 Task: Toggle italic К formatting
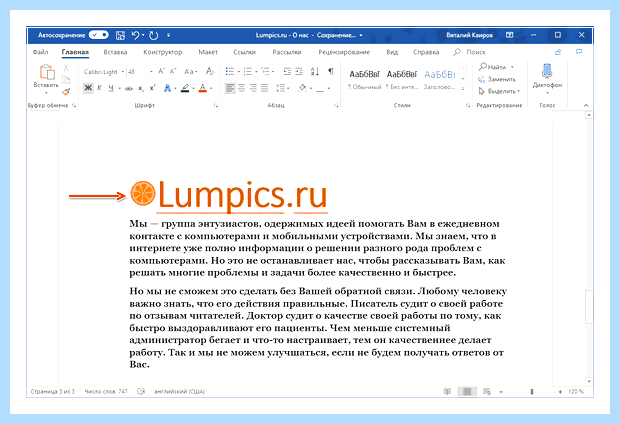[x=99, y=88]
